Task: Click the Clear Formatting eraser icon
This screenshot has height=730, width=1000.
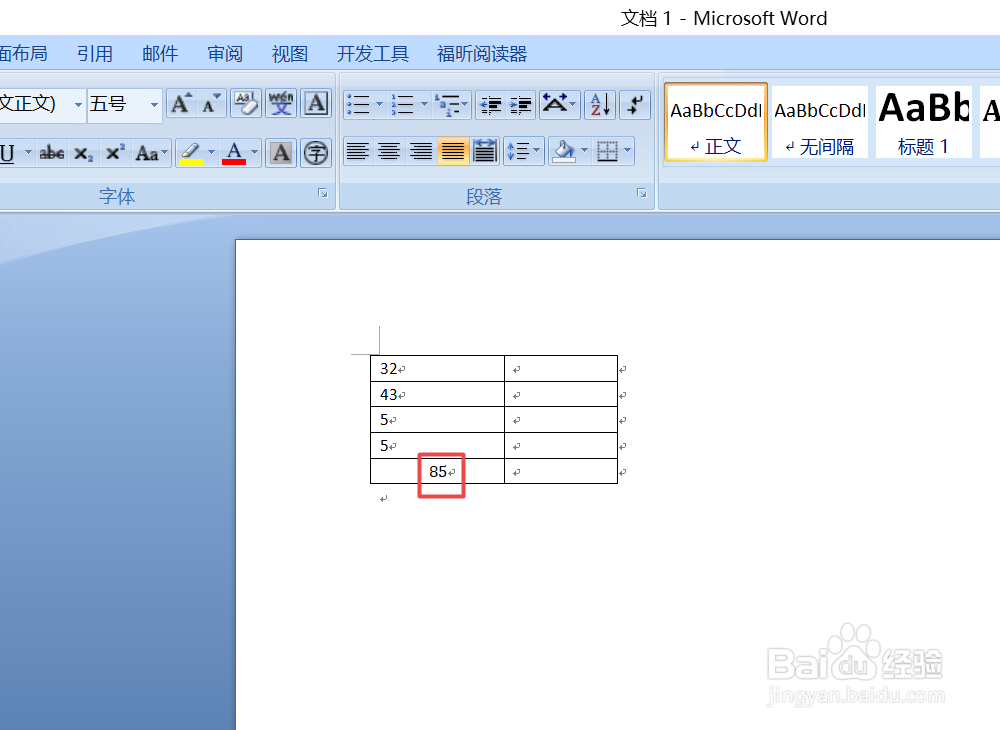Action: [246, 103]
